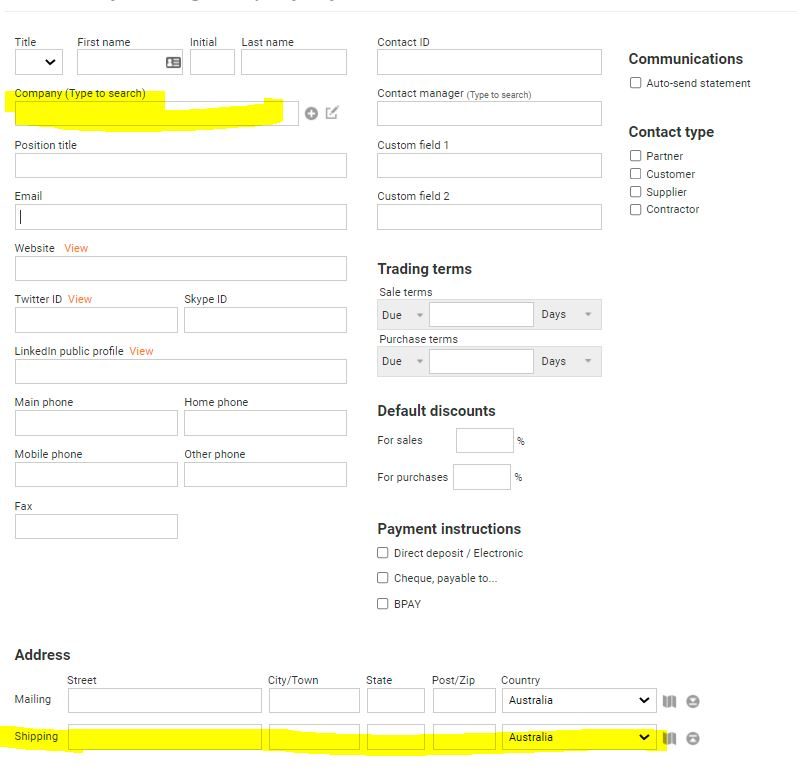Viewport: 797px width, 778px height.
Task: Enable Auto-send statement checkbox
Action: (x=635, y=83)
